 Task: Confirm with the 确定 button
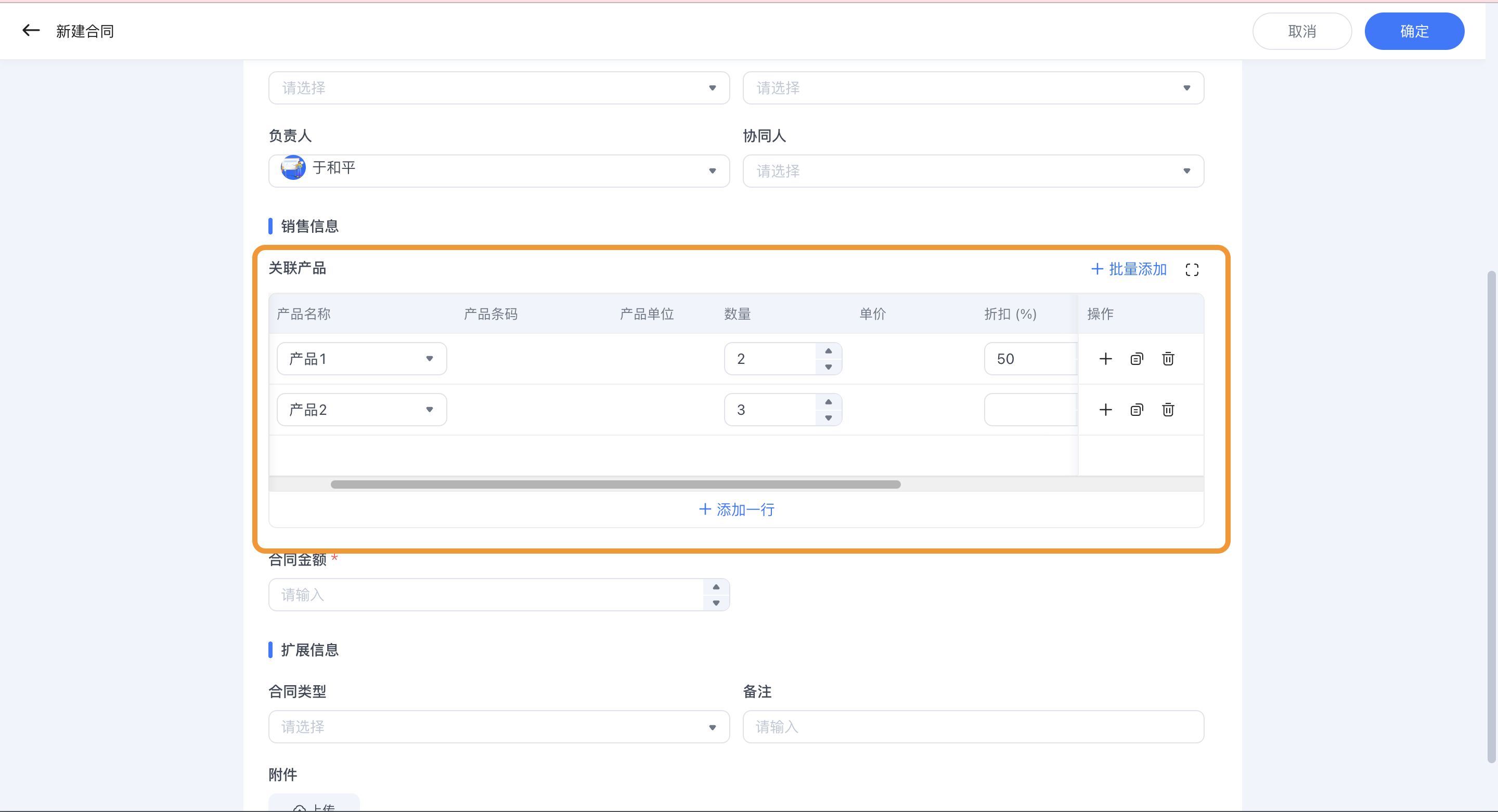(x=1414, y=31)
